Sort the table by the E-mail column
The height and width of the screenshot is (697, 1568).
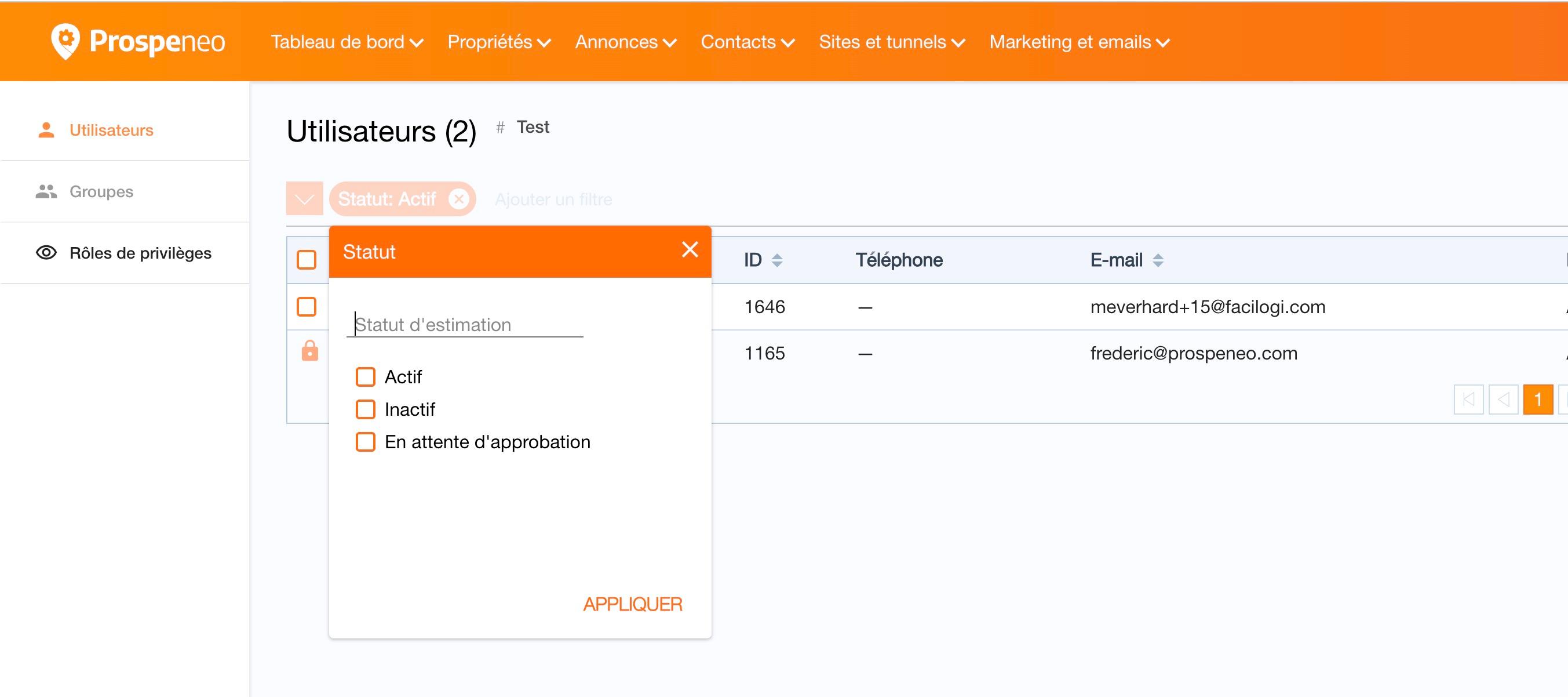[x=1157, y=260]
